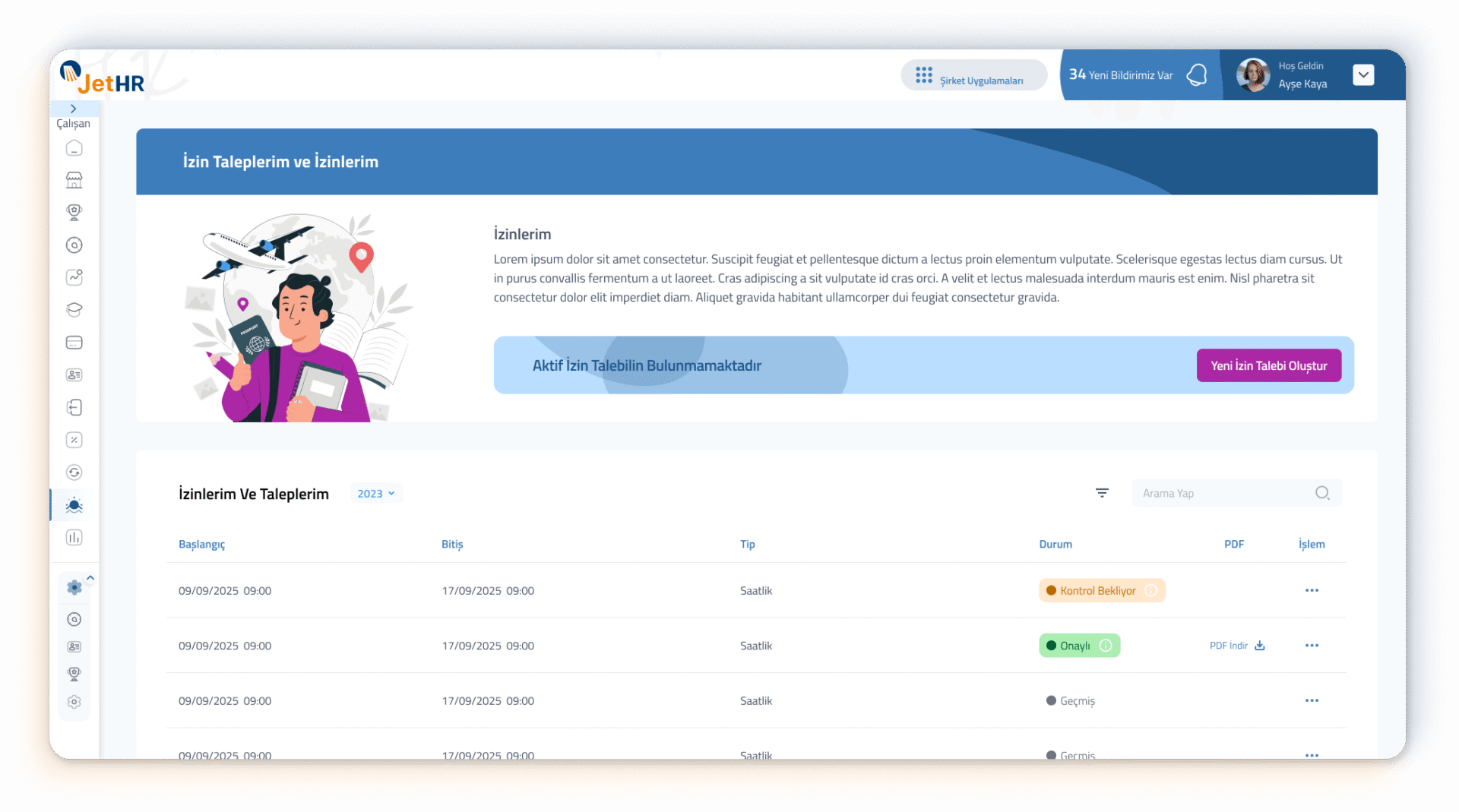This screenshot has height=812, width=1459.
Task: Open Şirket Uygulamaları apps menu
Action: tap(973, 75)
